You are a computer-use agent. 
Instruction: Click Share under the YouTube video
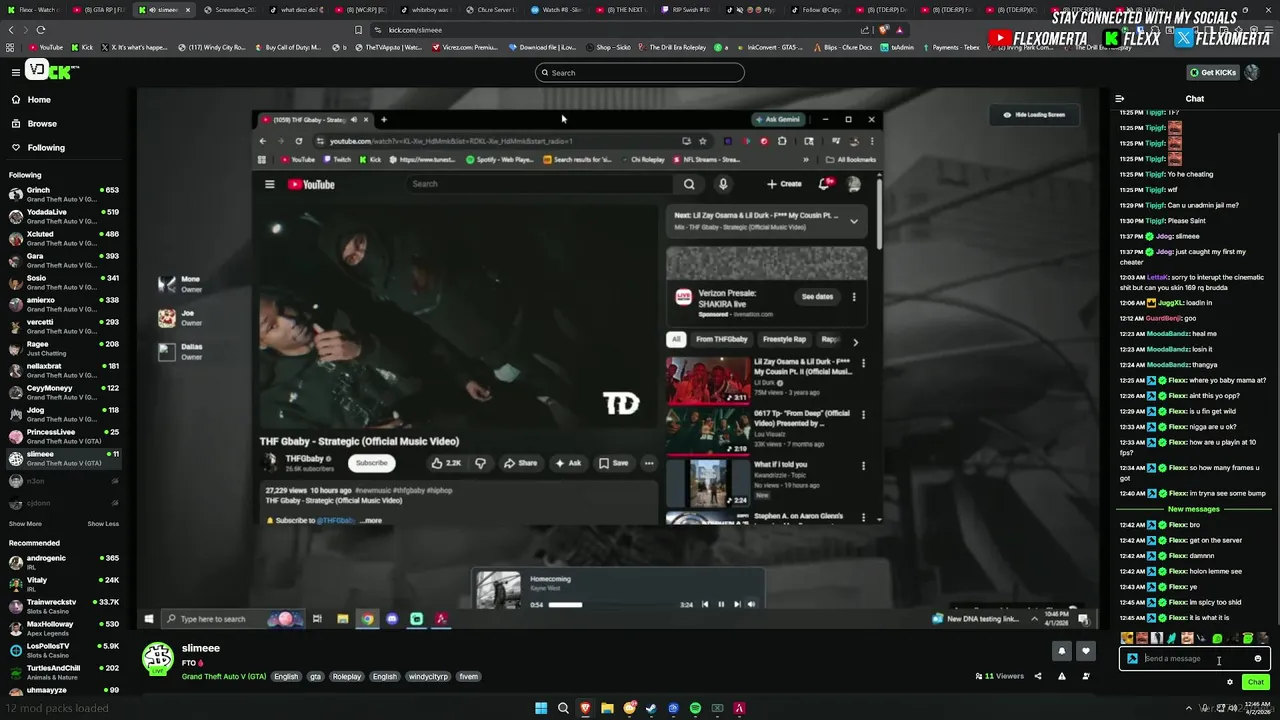[x=520, y=463]
